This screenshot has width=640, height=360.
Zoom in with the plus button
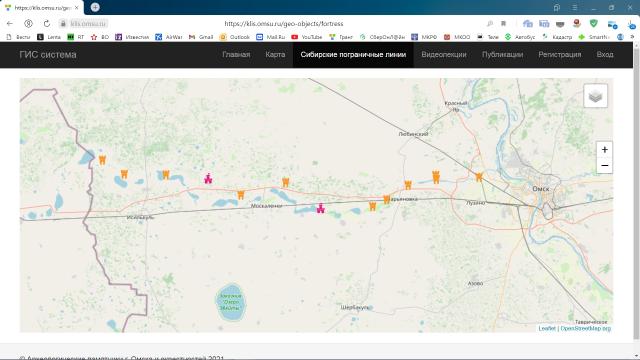pos(604,150)
